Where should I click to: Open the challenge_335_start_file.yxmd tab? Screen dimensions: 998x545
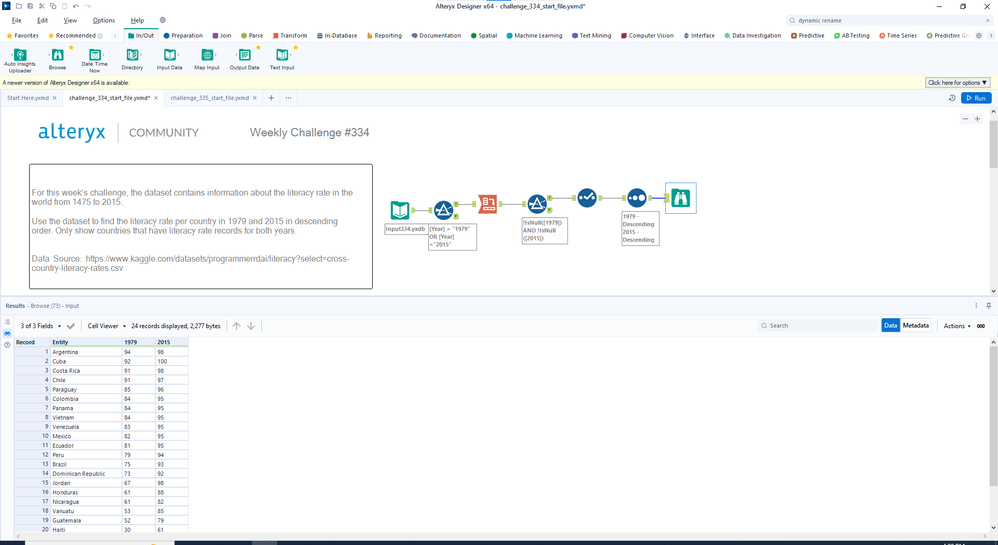(209, 98)
